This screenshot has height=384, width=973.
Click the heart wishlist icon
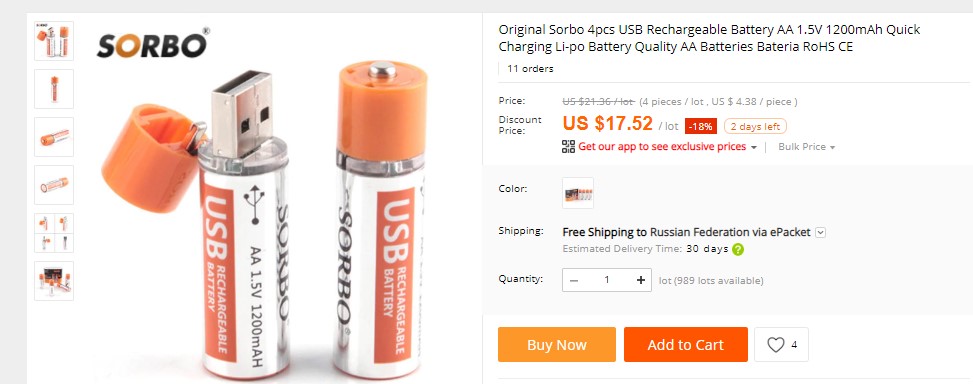[776, 344]
